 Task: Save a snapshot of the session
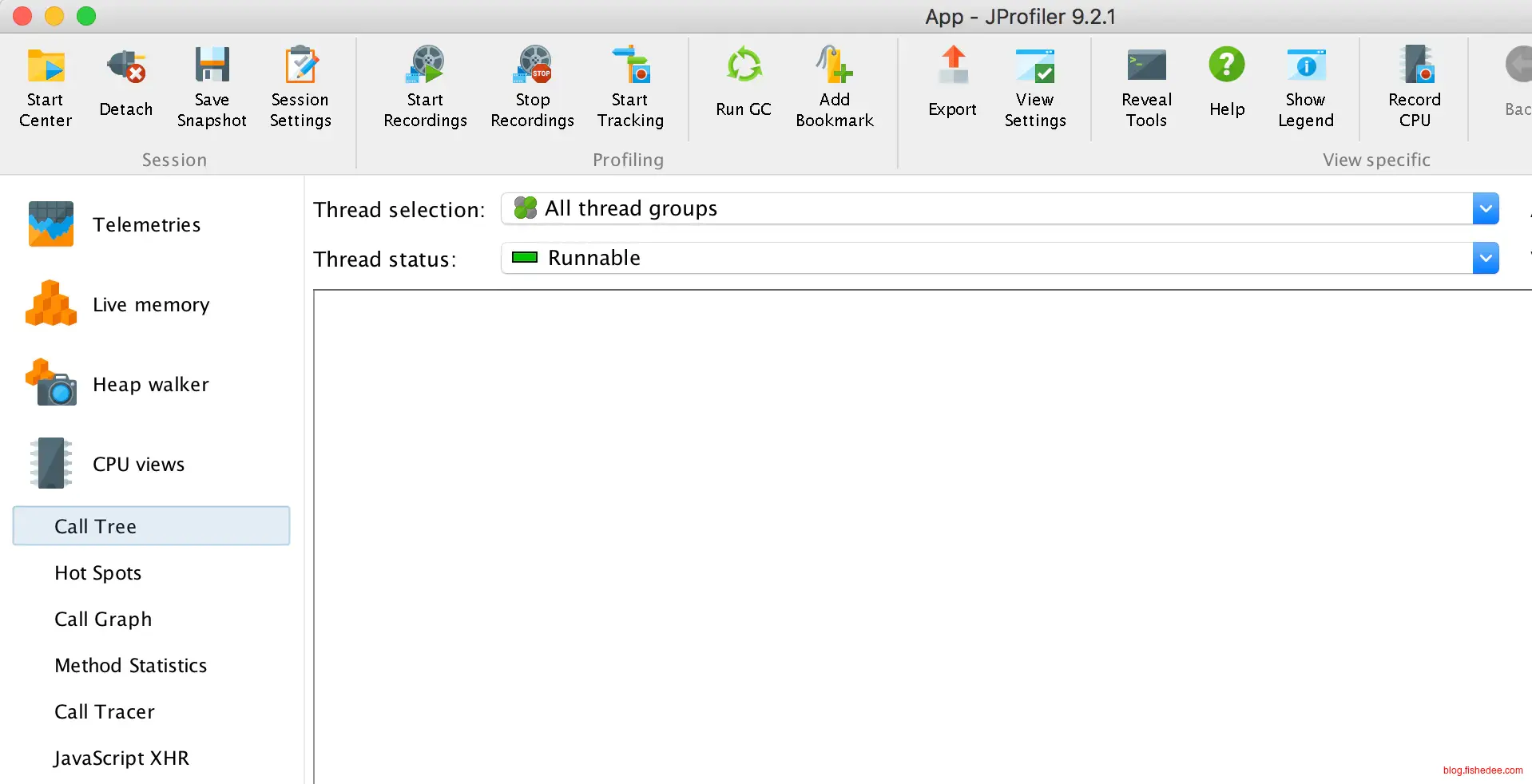coord(212,86)
